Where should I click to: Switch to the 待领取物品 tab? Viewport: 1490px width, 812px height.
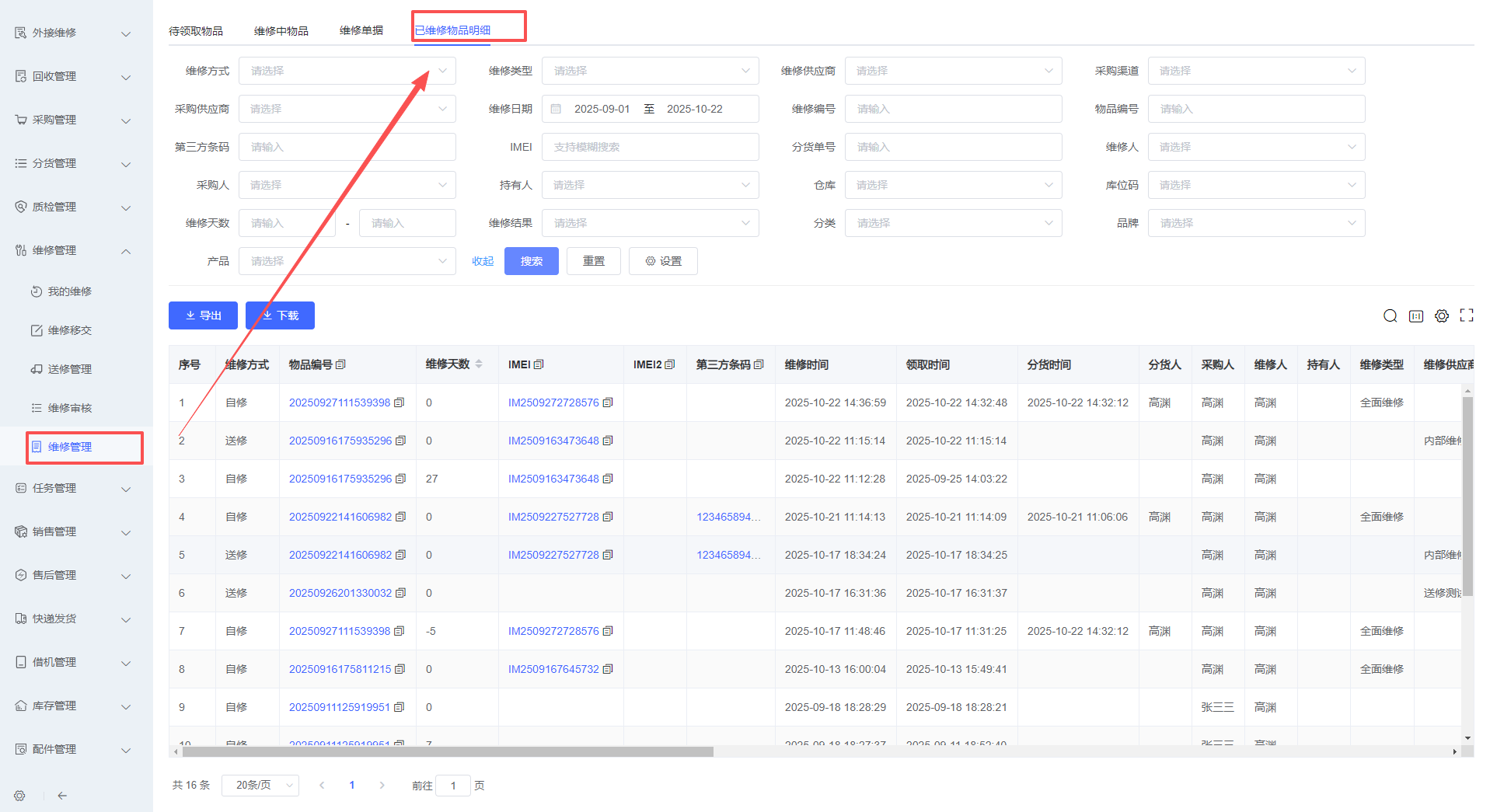(x=196, y=31)
